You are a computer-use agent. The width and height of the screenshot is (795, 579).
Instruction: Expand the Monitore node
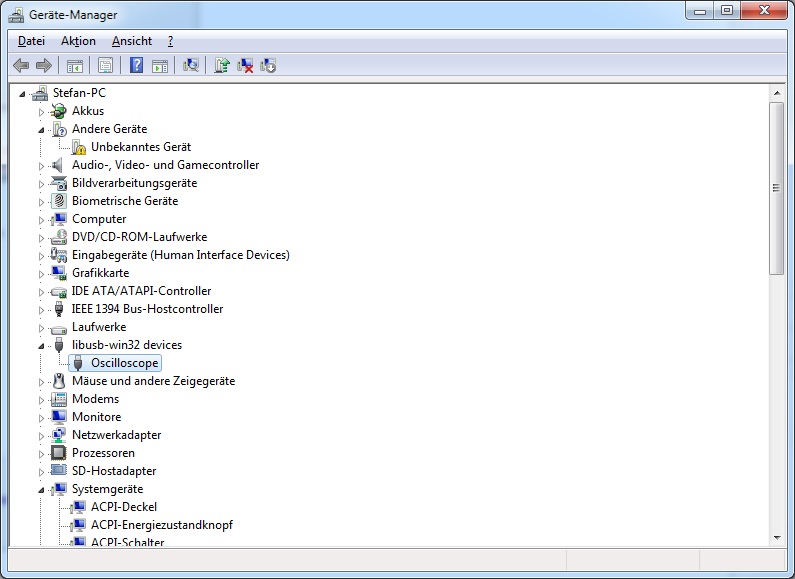42,418
